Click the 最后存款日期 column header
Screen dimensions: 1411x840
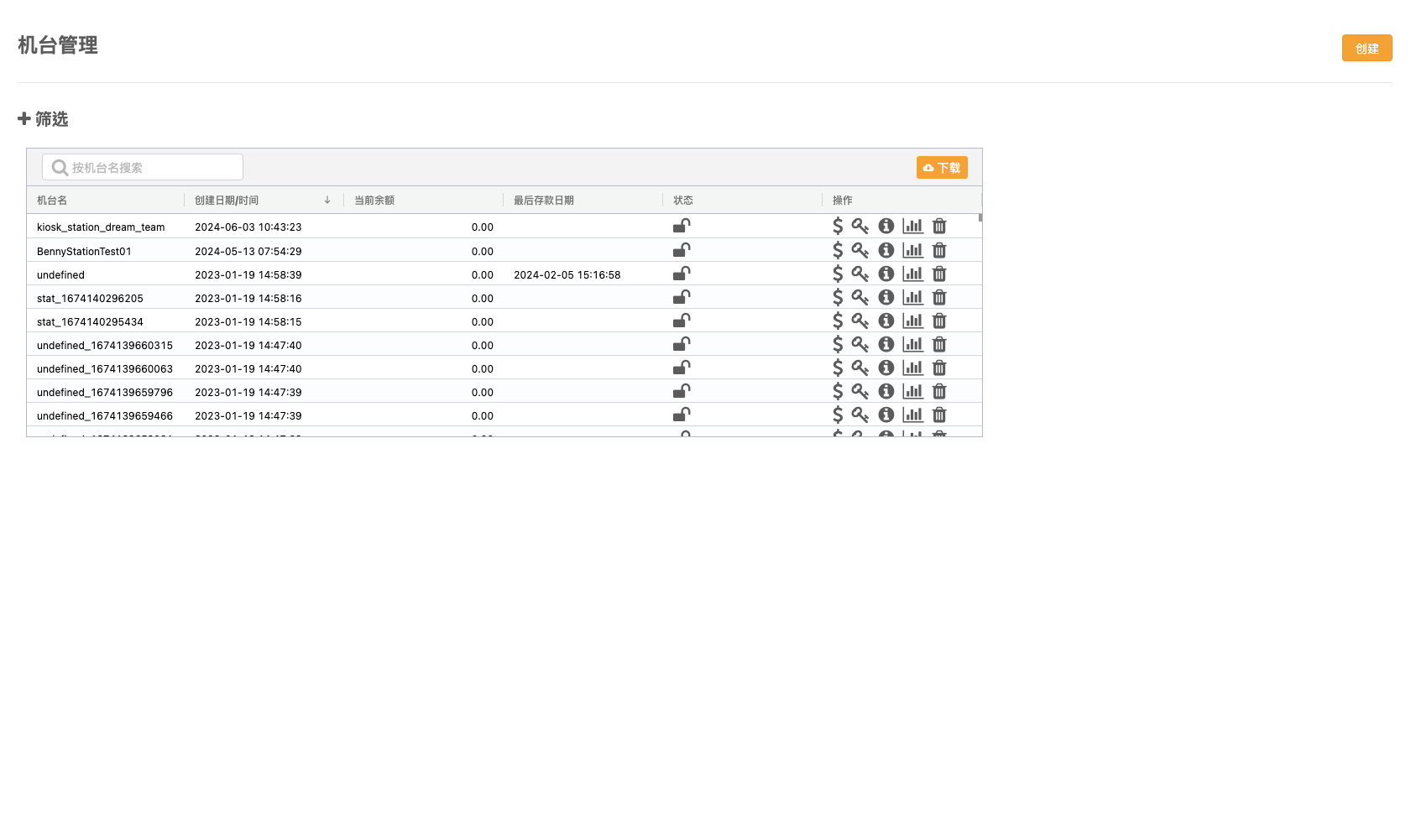click(x=544, y=200)
